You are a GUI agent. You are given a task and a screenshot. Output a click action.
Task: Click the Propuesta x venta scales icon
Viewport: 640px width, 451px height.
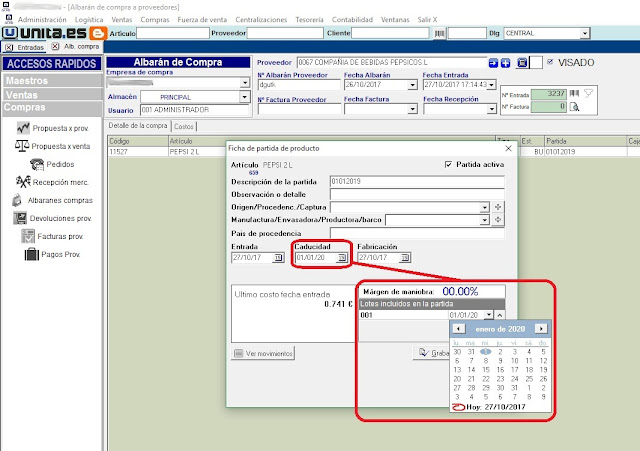click(23, 145)
